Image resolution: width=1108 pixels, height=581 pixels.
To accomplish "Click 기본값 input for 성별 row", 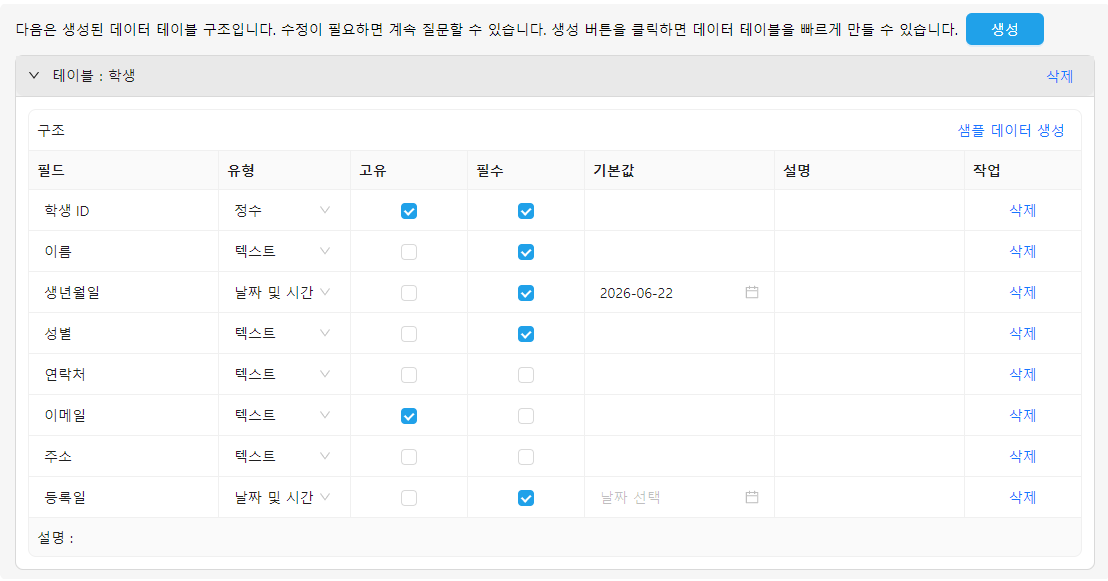I will [679, 333].
